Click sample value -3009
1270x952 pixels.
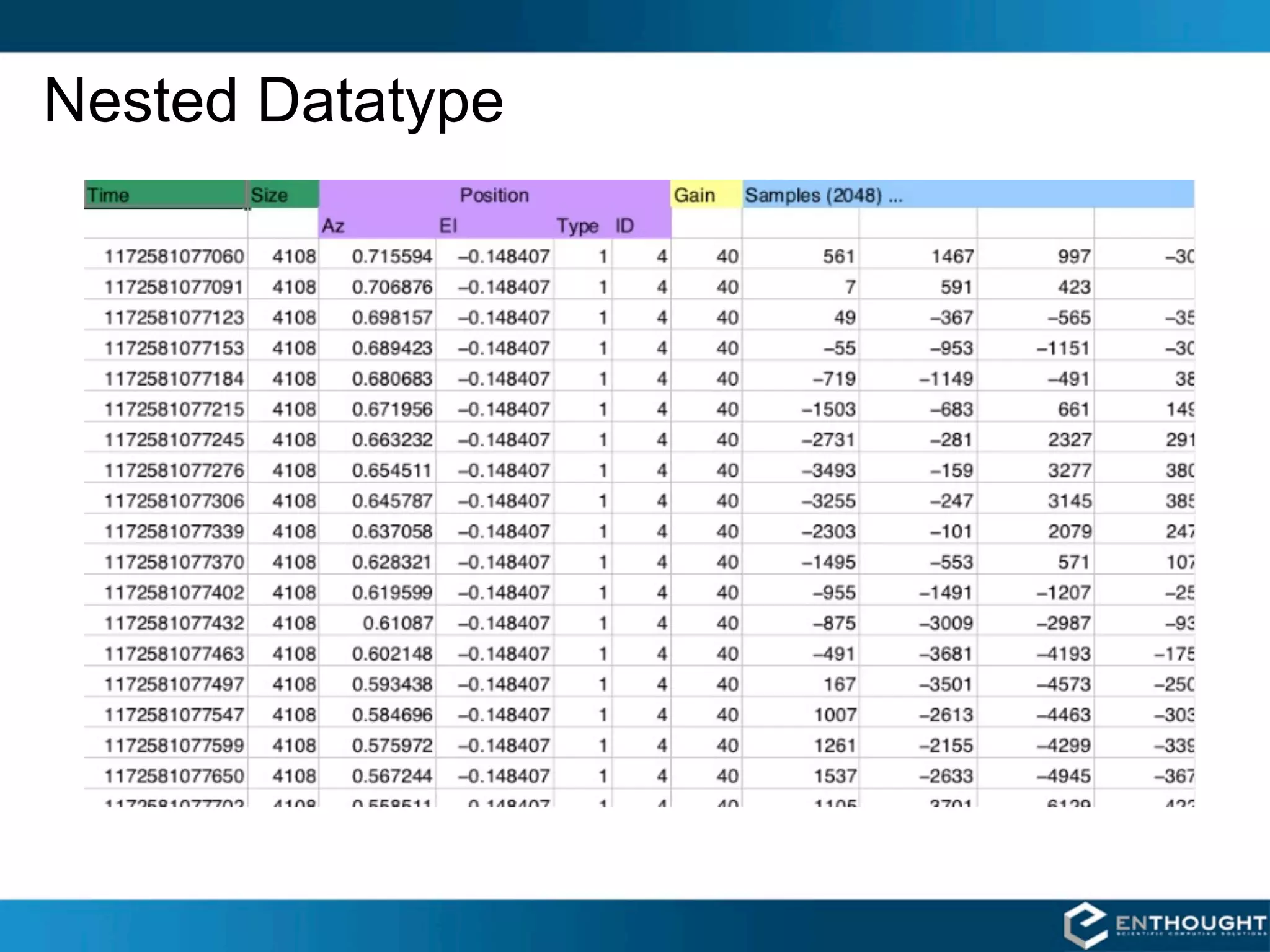click(x=946, y=622)
